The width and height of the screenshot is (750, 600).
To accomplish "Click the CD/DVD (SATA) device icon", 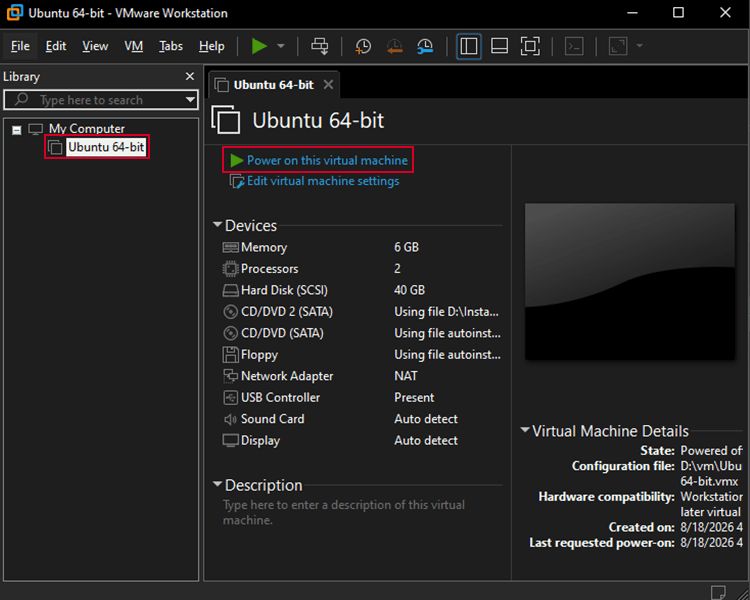I will coord(230,333).
